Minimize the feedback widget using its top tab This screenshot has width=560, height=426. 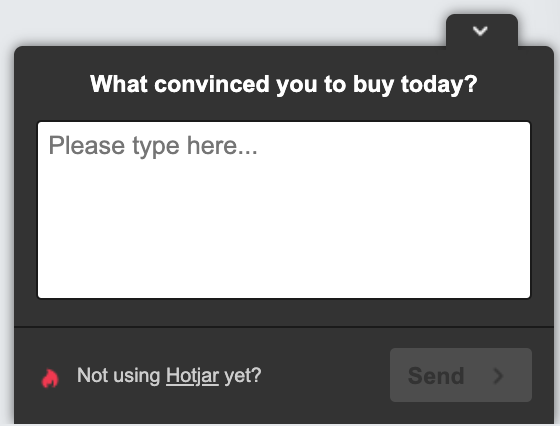click(x=482, y=30)
